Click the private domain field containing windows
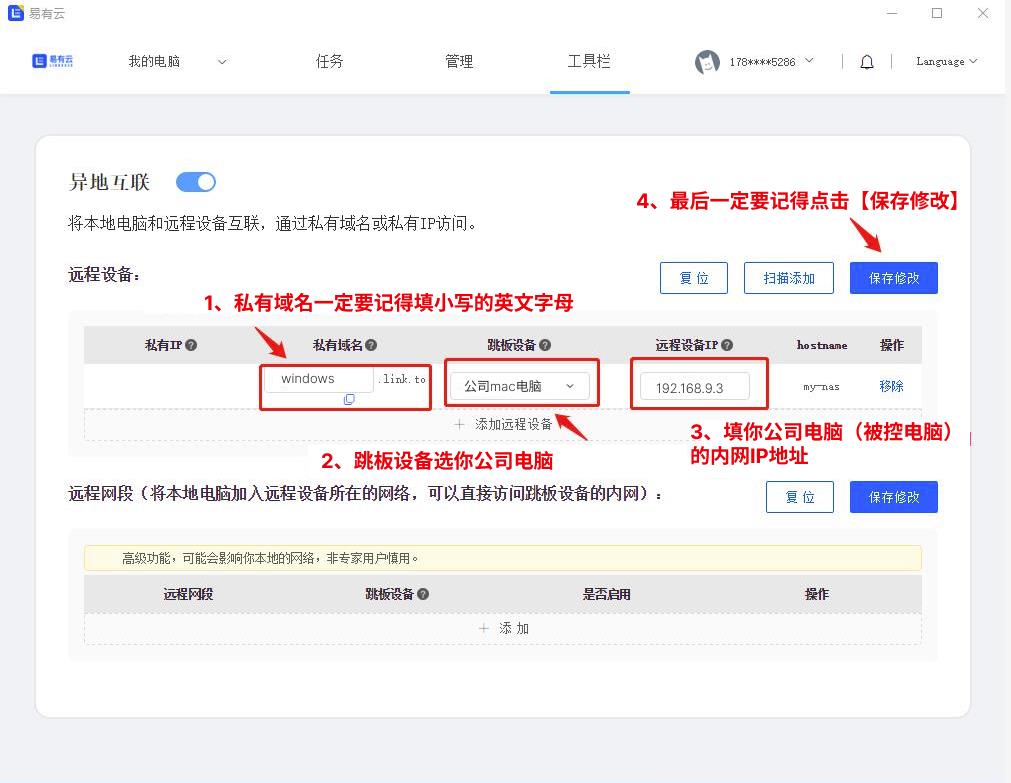This screenshot has width=1011, height=783. (x=319, y=379)
